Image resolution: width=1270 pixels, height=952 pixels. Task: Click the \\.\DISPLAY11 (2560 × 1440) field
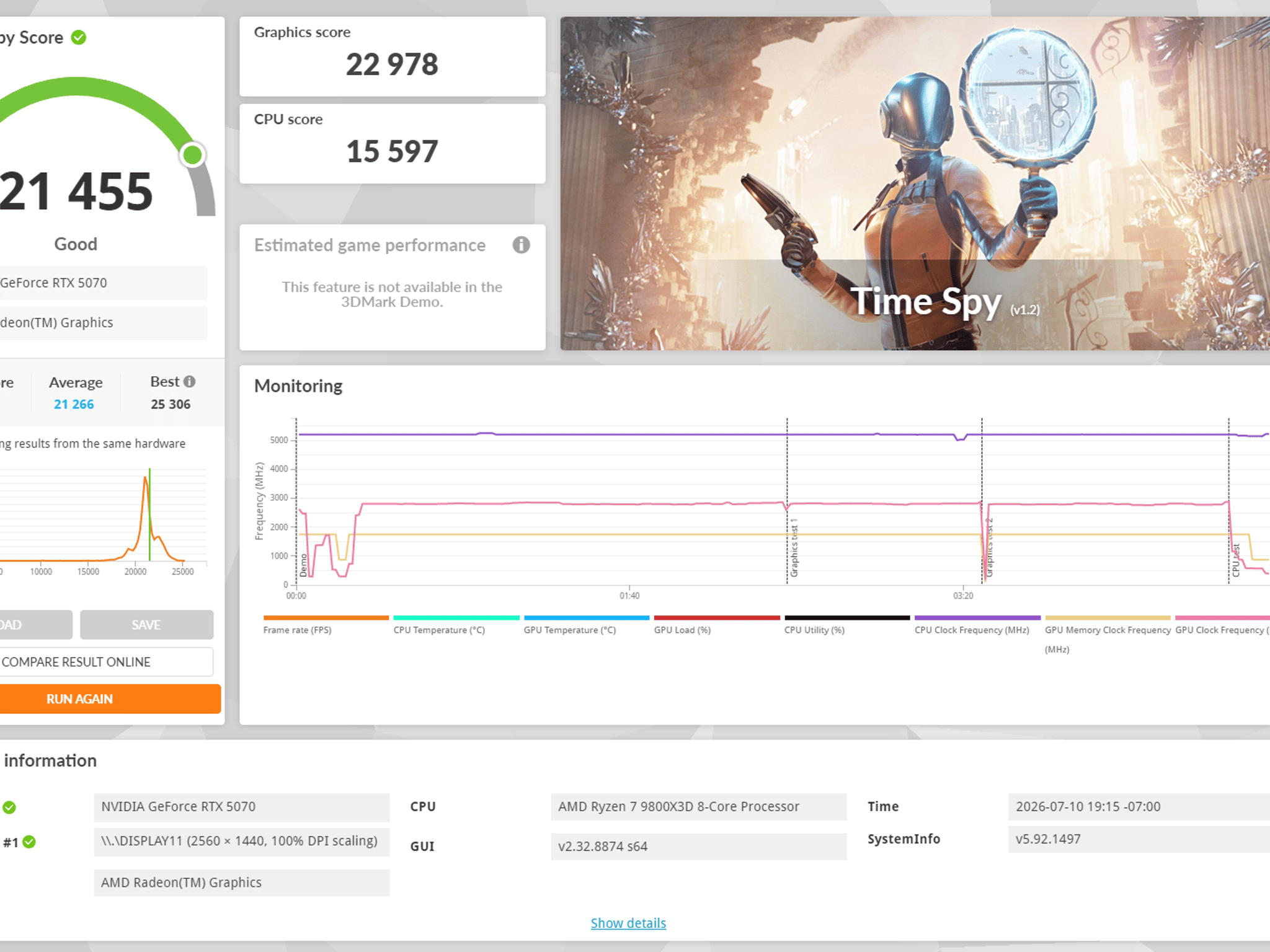click(242, 841)
